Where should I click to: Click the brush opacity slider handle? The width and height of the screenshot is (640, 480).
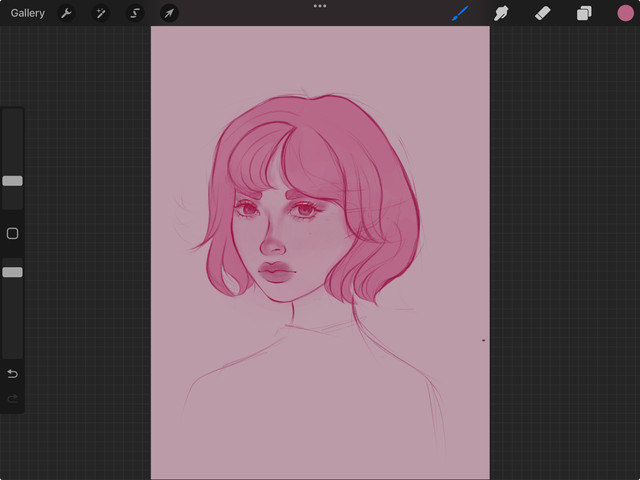[12, 272]
